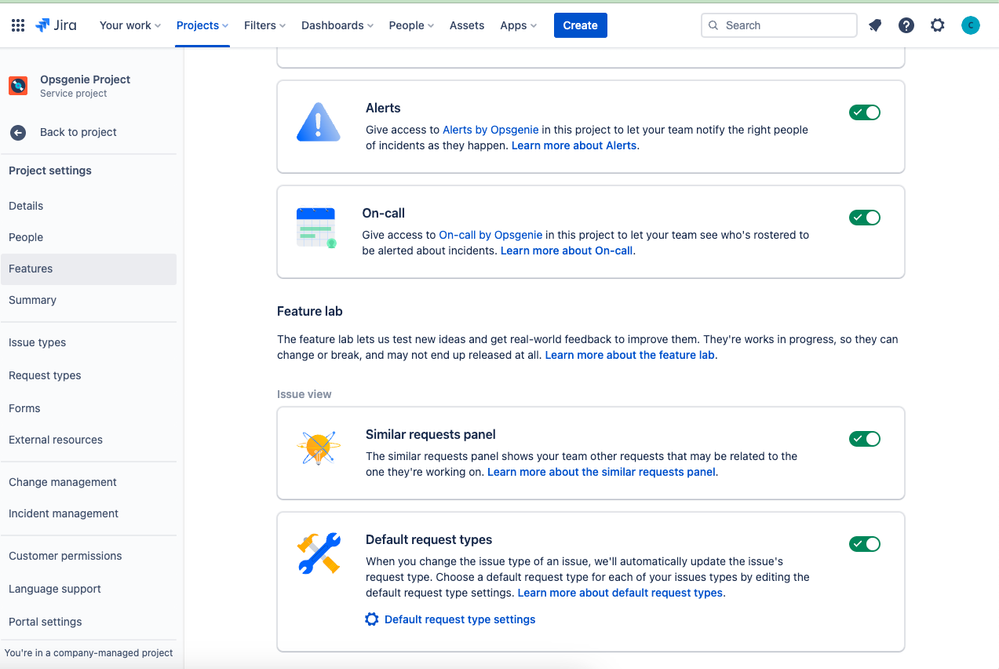Click the blue Create button
Viewport: 999px width, 669px height.
[x=580, y=25]
